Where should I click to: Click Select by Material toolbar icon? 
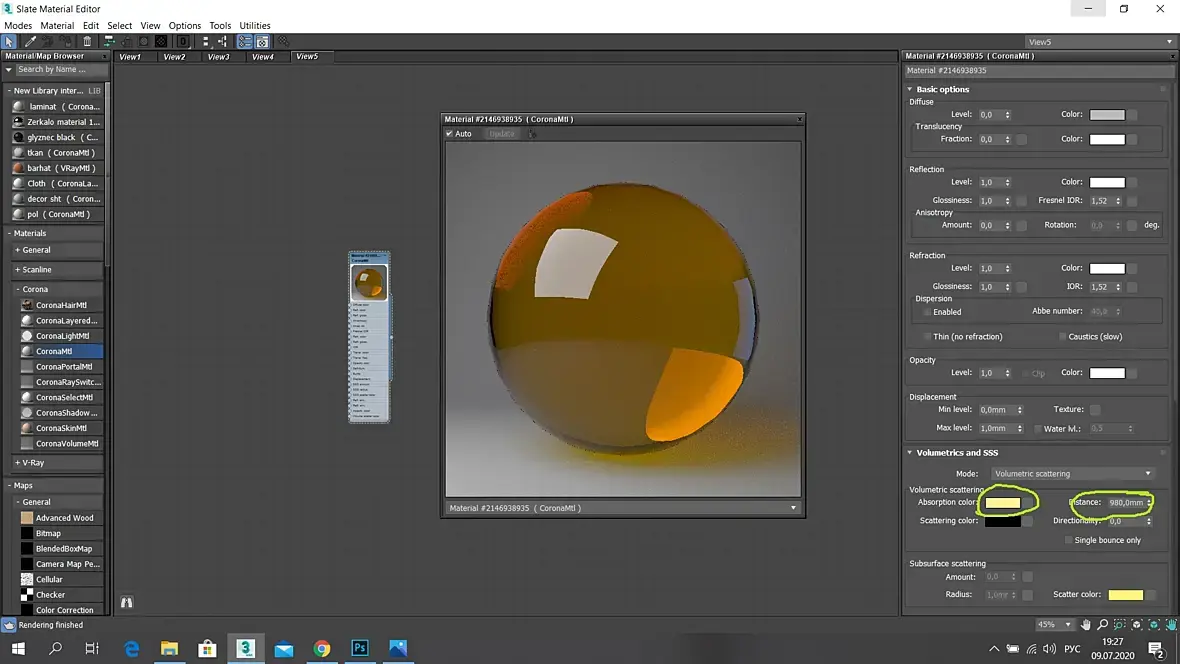[x=283, y=41]
